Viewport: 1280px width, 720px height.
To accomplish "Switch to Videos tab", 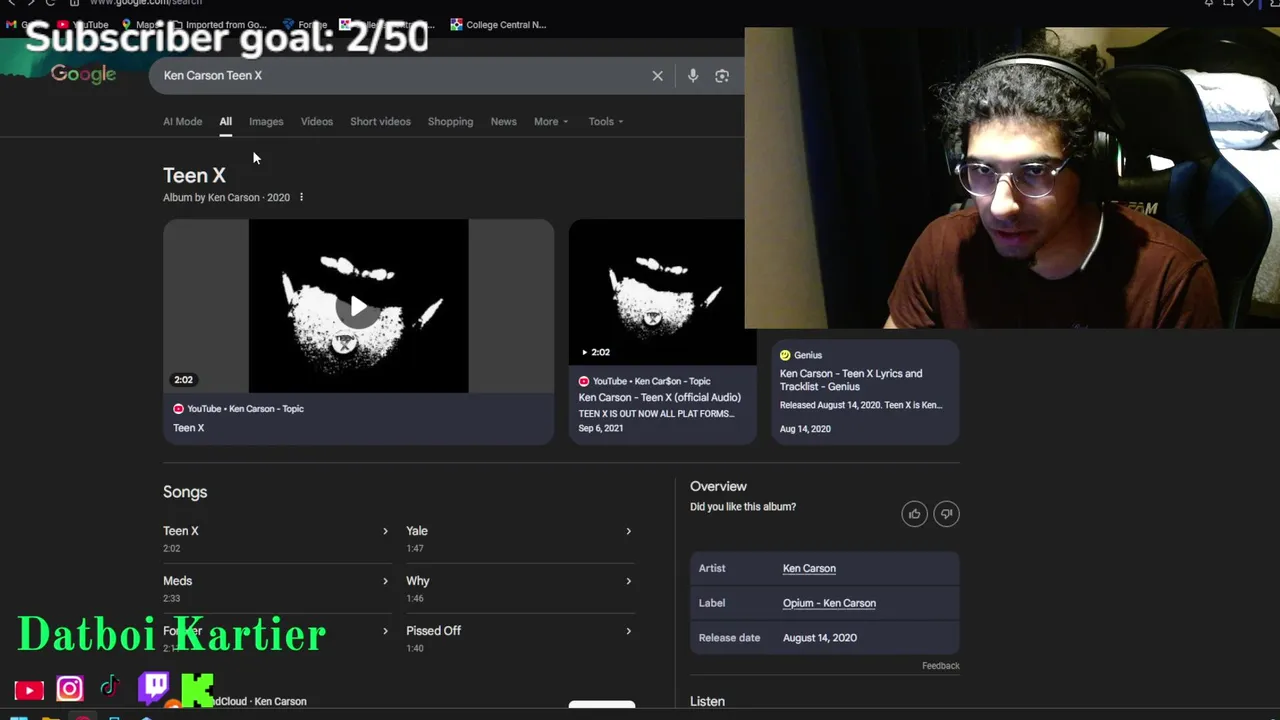I will point(317,122).
